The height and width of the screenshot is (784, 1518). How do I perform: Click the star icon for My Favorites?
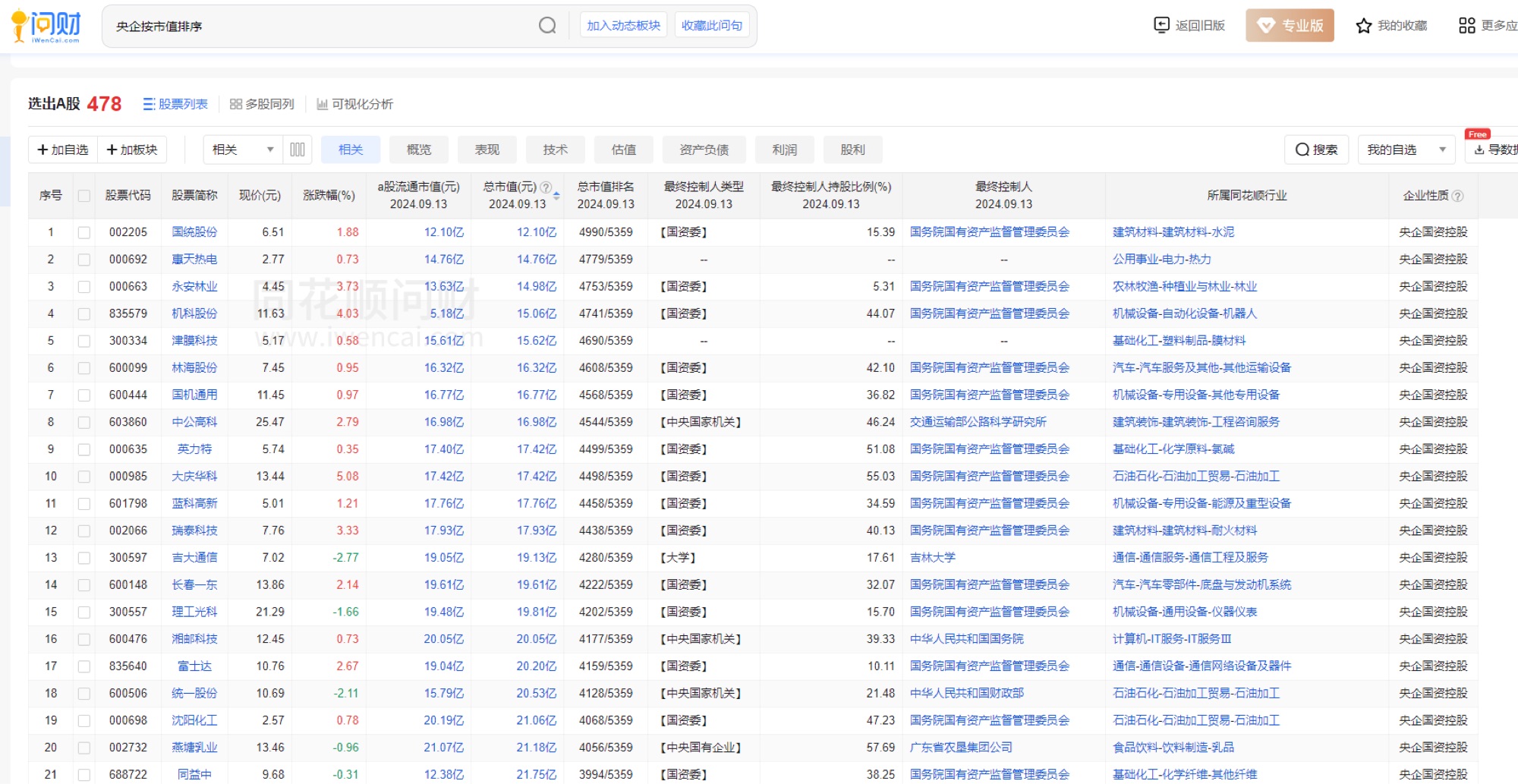click(x=1364, y=26)
